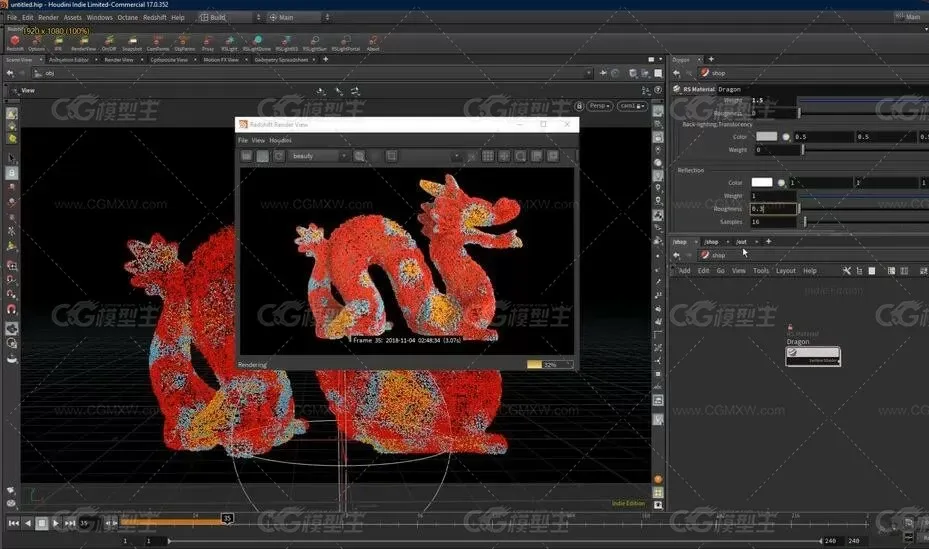The height and width of the screenshot is (549, 929).
Task: Click the Redshift shelf tool icon
Action: click(15, 41)
